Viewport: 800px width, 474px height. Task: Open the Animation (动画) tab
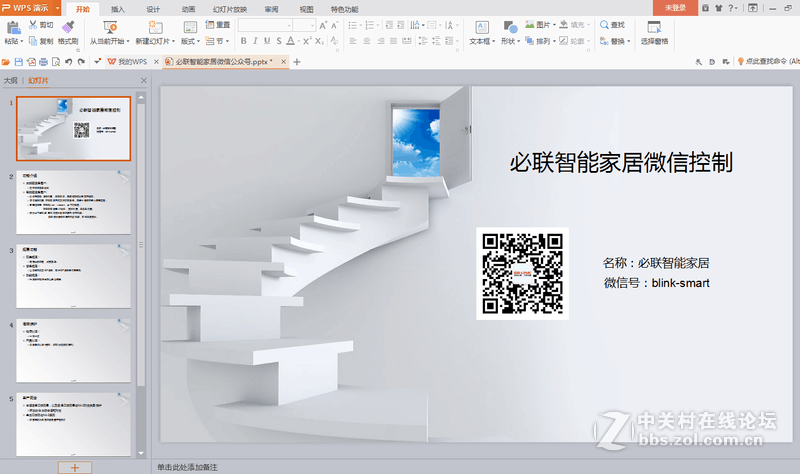pyautogui.click(x=188, y=9)
